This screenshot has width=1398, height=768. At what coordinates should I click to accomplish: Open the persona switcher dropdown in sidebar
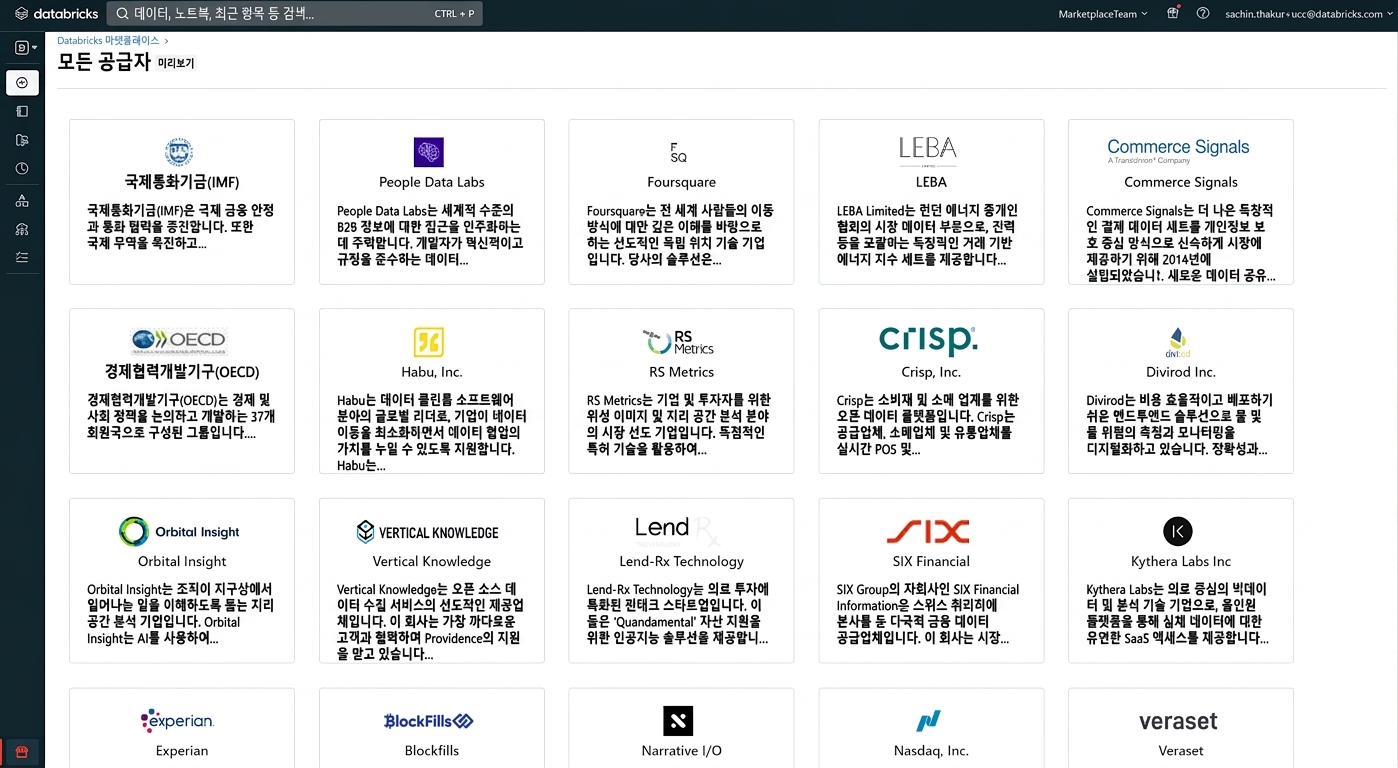pyautogui.click(x=26, y=47)
